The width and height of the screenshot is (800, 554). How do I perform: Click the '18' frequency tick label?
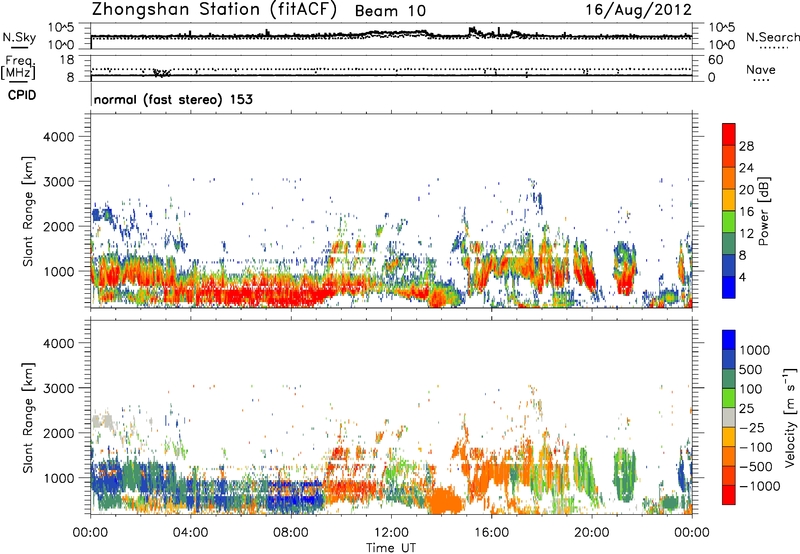[x=67, y=60]
